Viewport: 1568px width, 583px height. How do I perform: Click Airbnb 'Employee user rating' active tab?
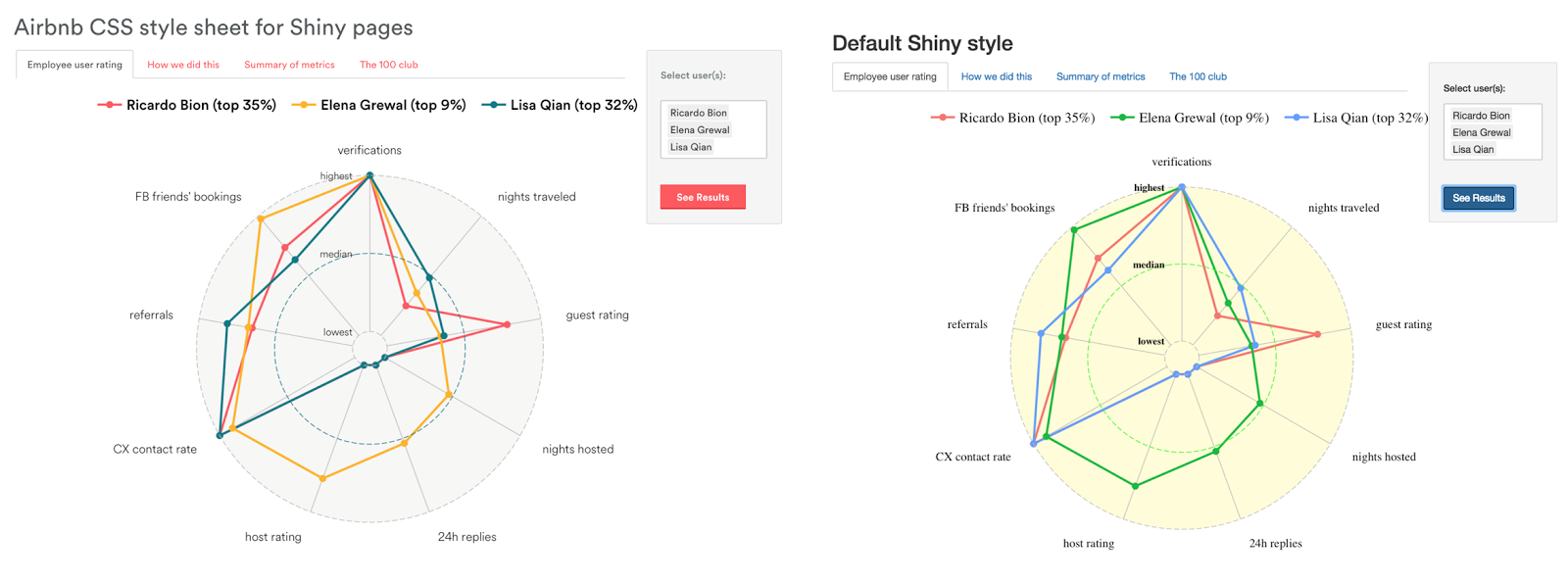point(74,65)
